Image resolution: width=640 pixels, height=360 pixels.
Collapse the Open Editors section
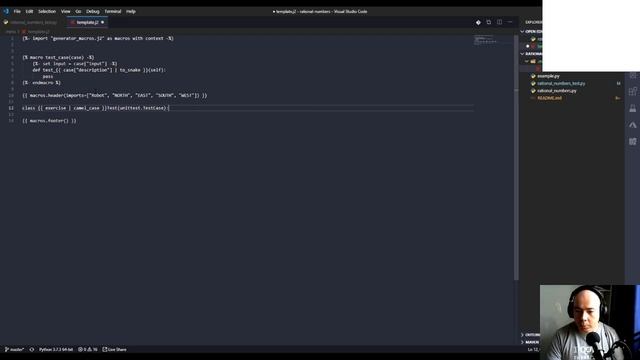coord(531,31)
